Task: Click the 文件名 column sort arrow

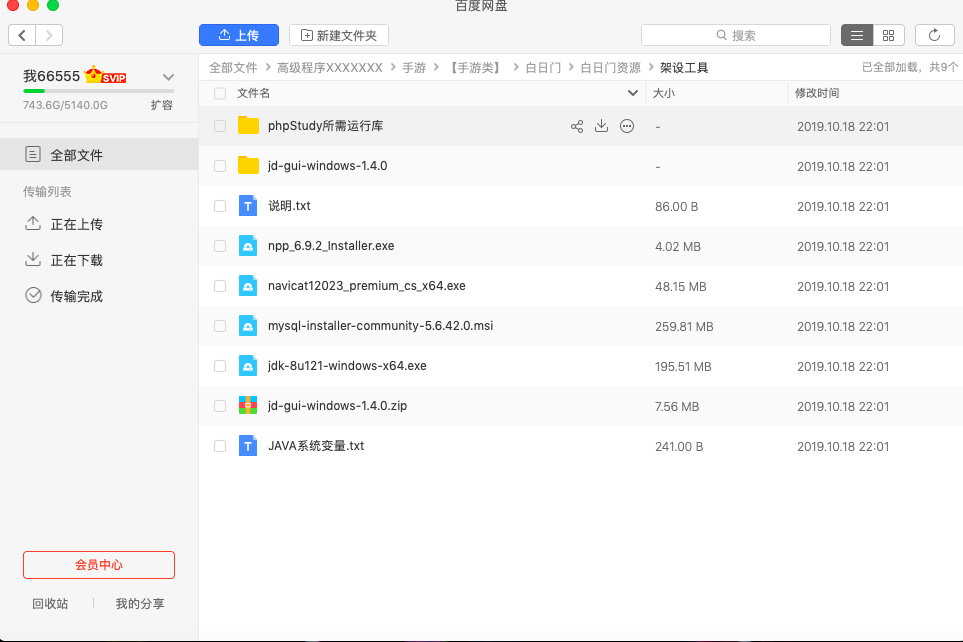Action: (x=632, y=93)
